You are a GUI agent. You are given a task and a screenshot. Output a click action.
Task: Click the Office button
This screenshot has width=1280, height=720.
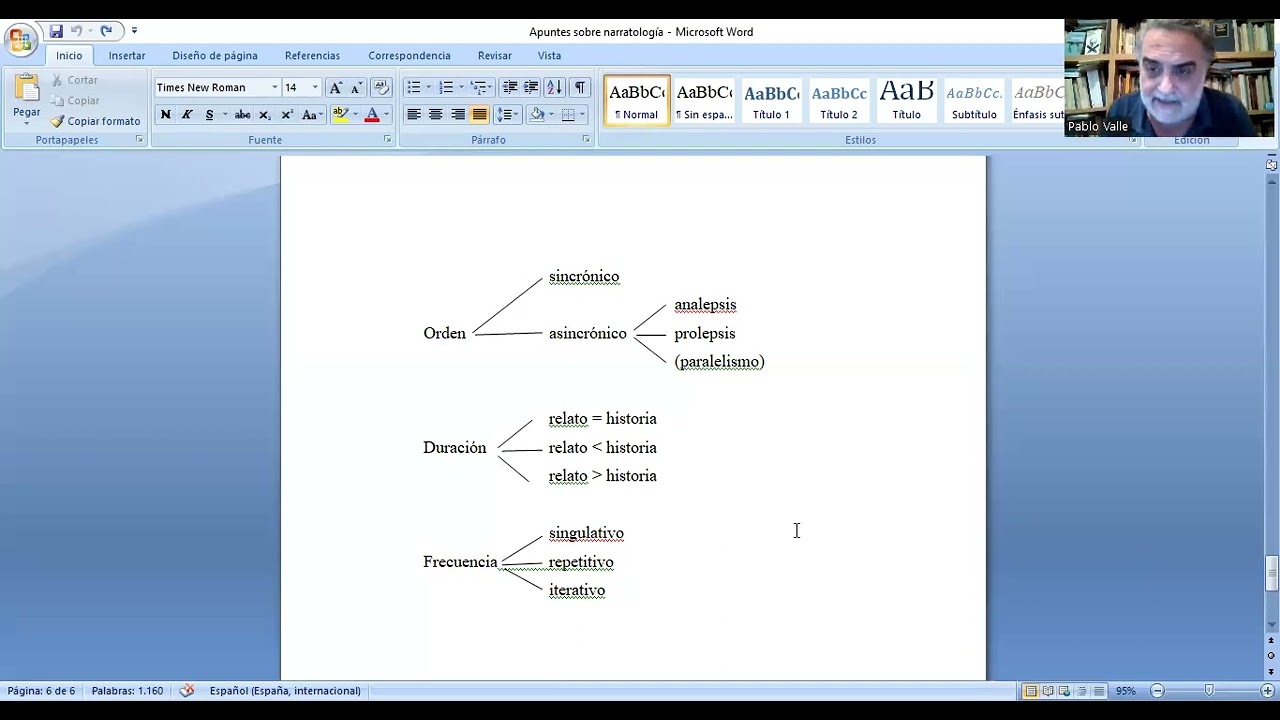(x=20, y=40)
